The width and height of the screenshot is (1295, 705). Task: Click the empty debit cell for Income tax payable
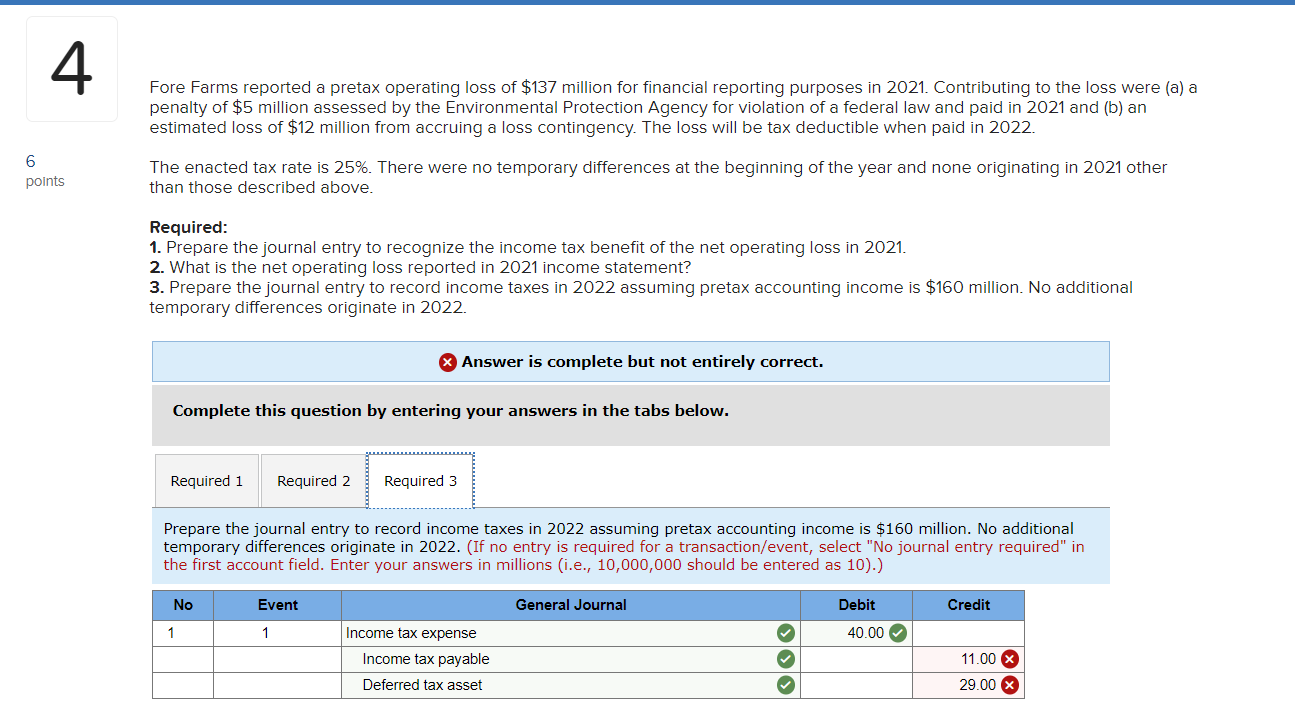[856, 659]
